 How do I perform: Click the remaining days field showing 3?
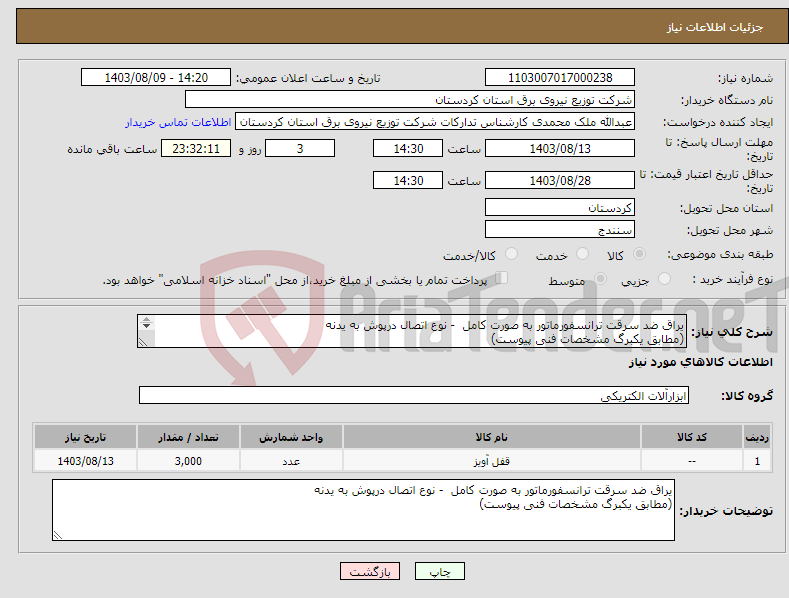[300, 148]
